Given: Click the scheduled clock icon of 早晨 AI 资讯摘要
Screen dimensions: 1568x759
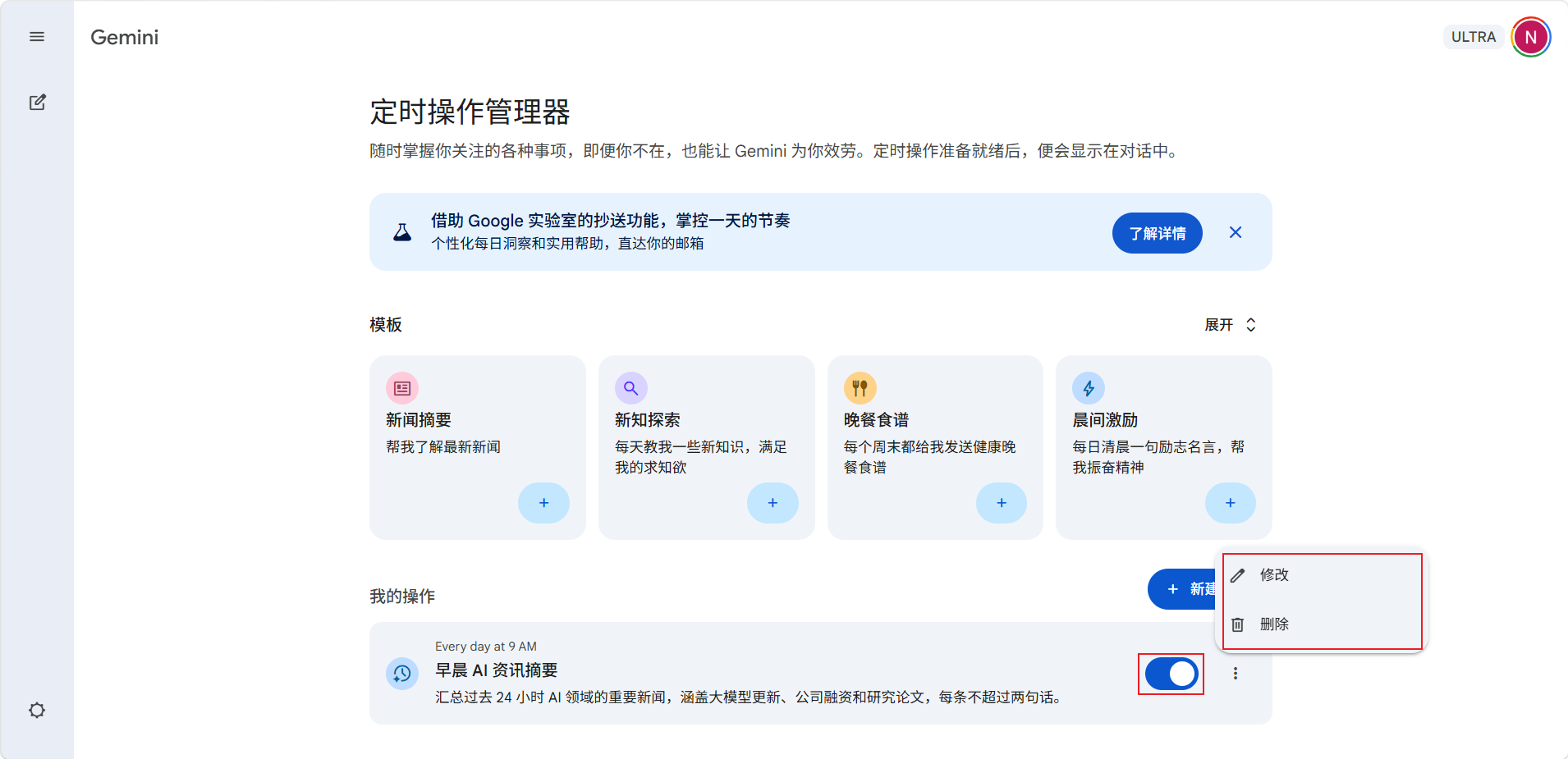Looking at the screenshot, I should click(402, 674).
